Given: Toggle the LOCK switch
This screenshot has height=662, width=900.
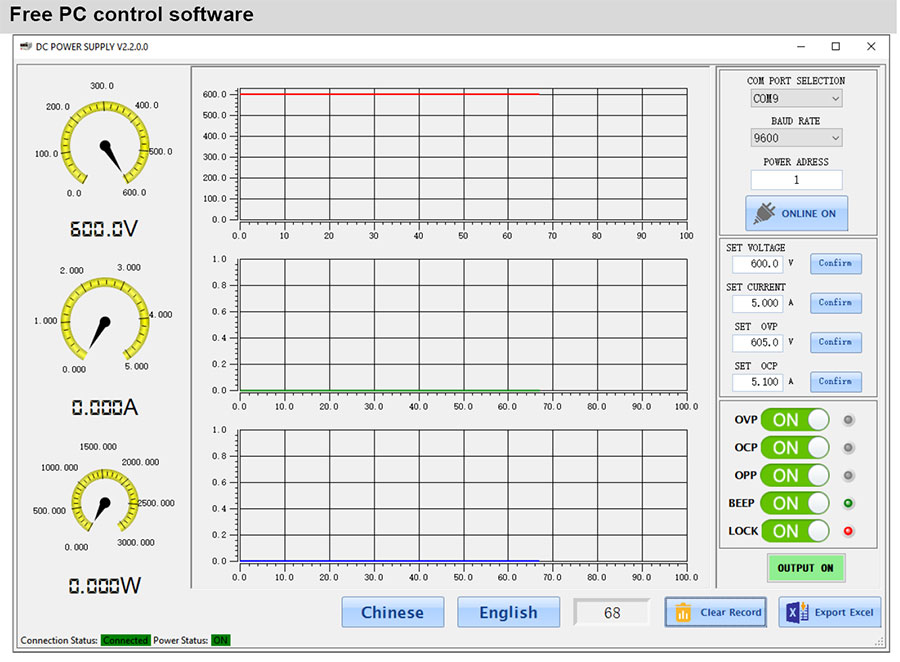Looking at the screenshot, I should point(795,531).
